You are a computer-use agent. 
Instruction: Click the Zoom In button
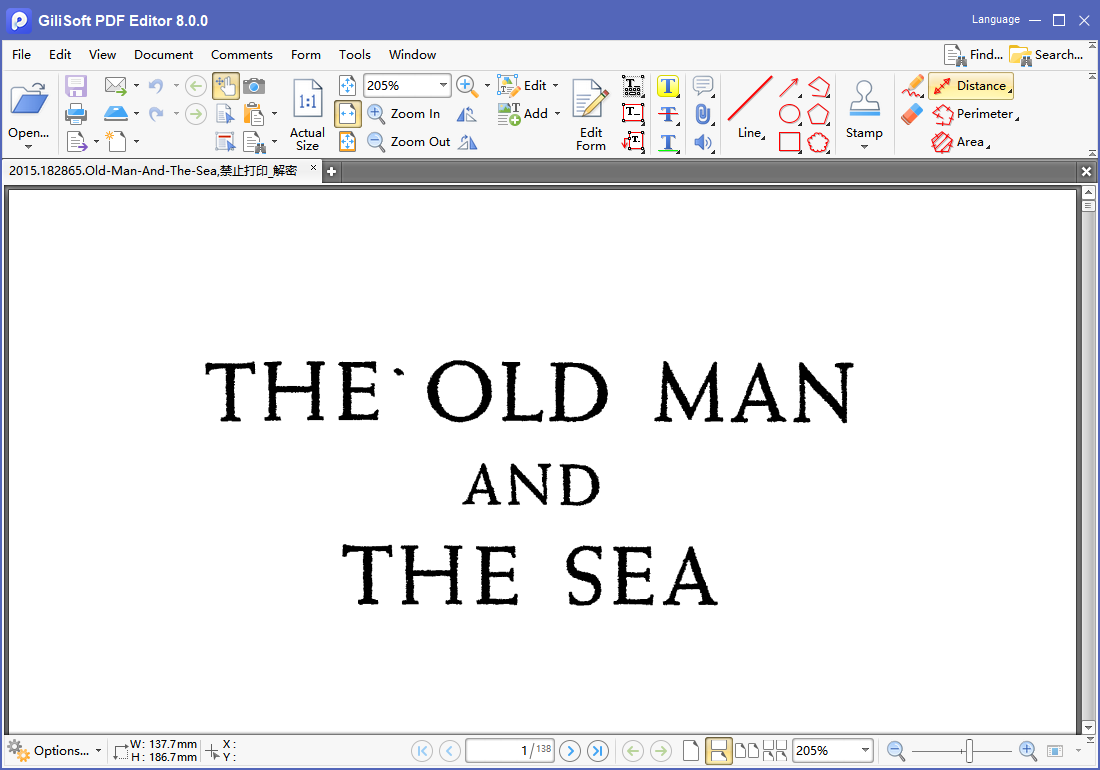pos(404,114)
